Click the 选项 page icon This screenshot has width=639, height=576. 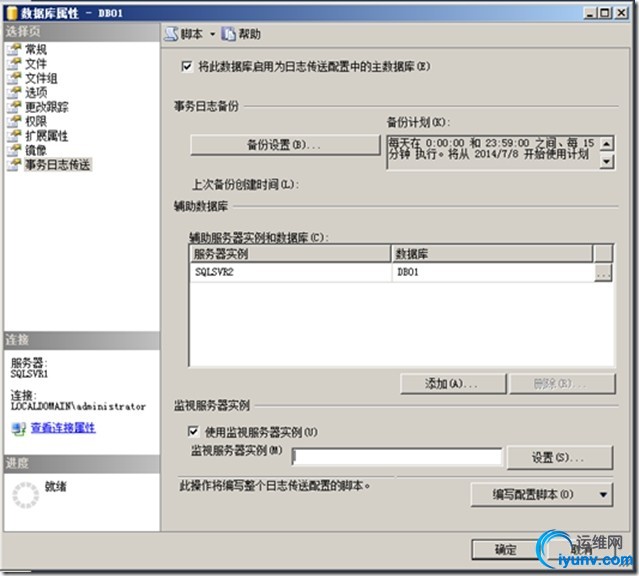(x=14, y=92)
